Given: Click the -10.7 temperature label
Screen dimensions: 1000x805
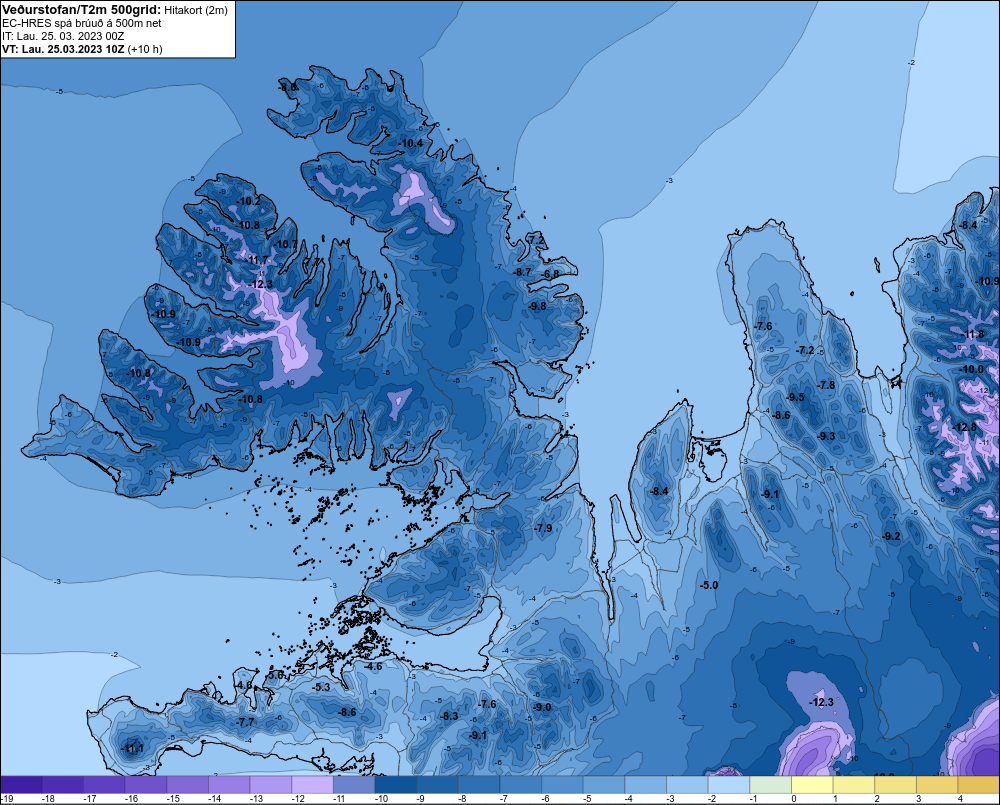Looking at the screenshot, I should click(286, 244).
